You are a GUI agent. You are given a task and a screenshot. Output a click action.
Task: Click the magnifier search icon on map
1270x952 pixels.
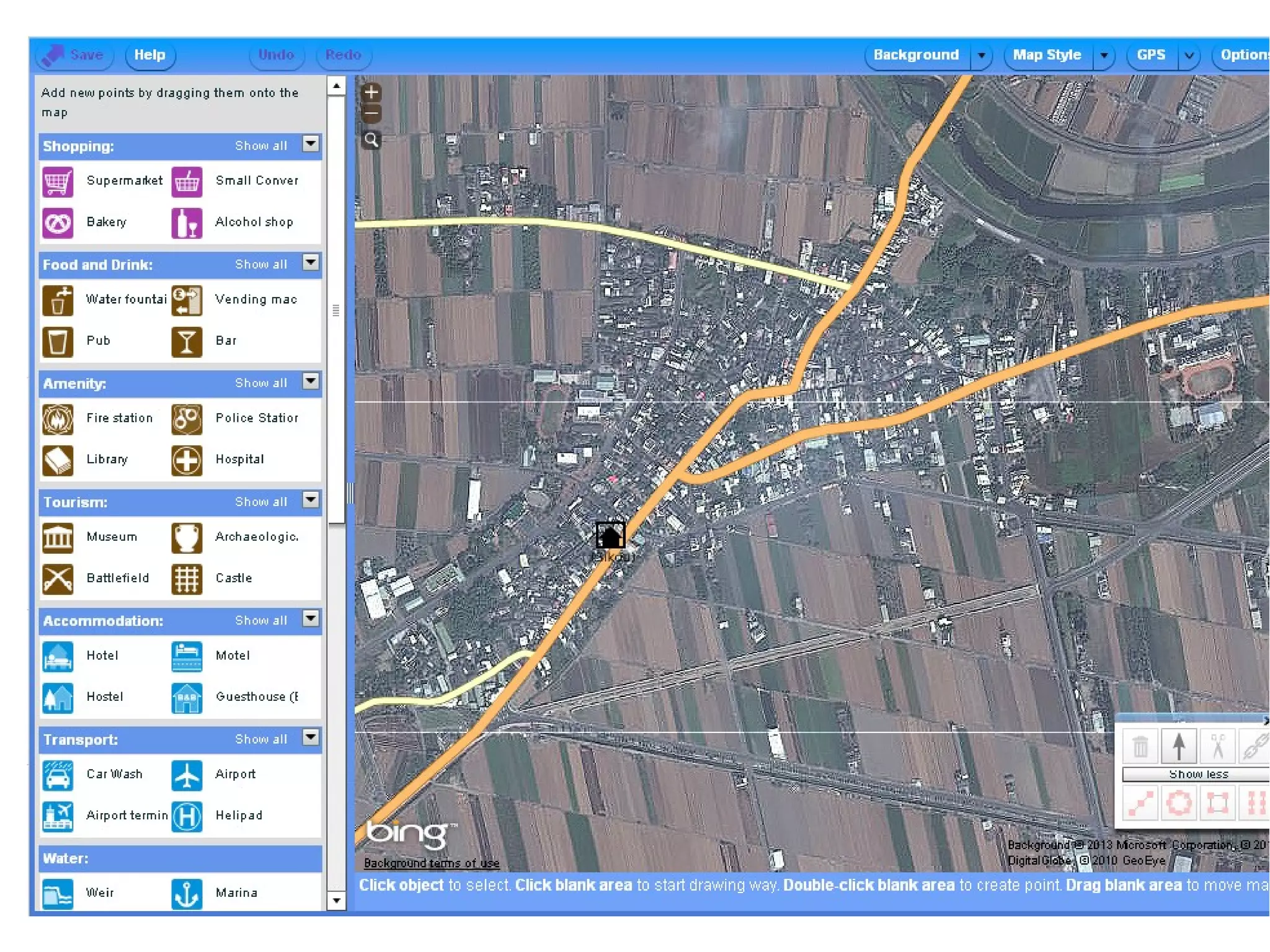[371, 140]
